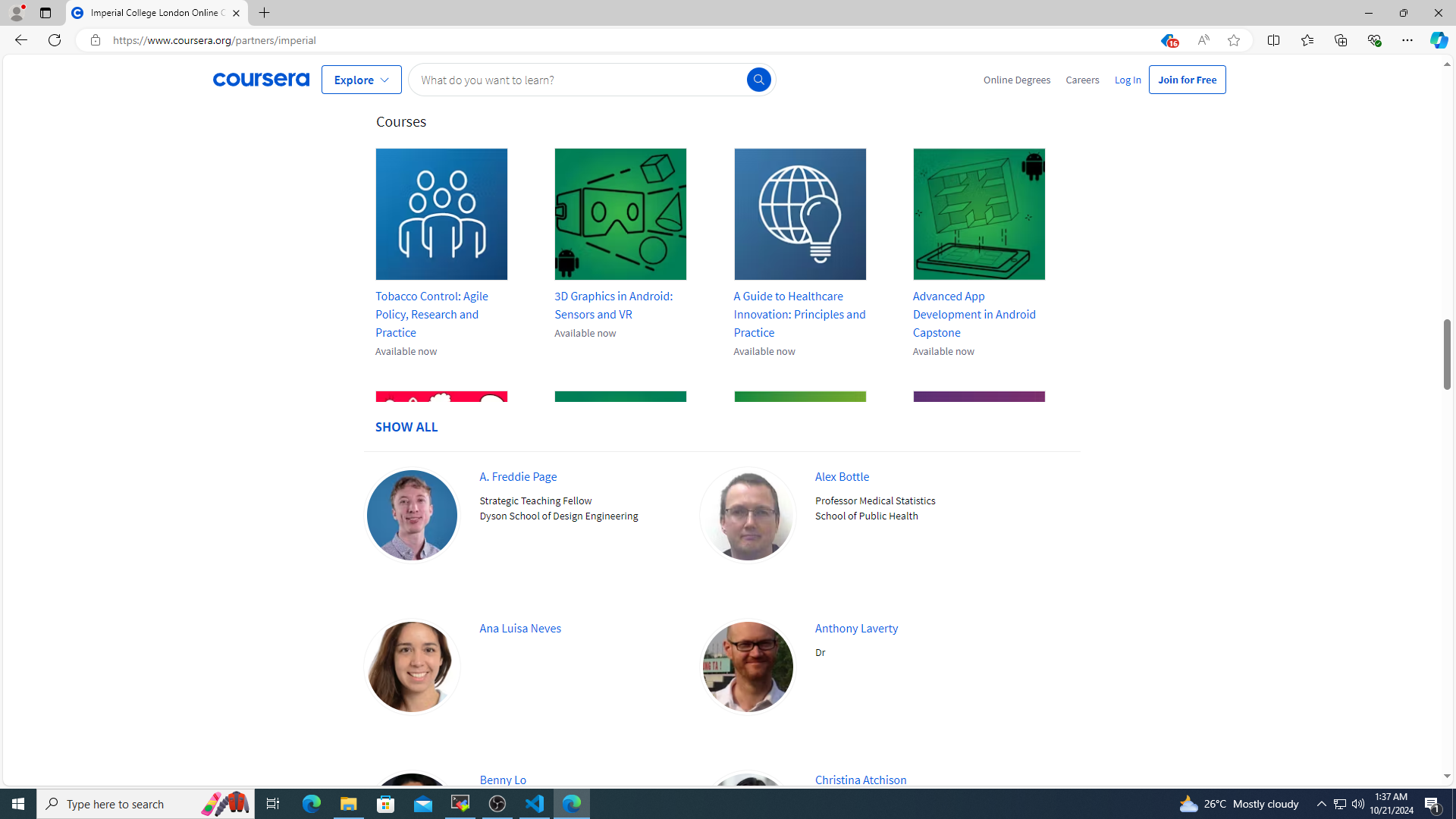1456x819 pixels.
Task: Open volume control
Action: coord(1358,804)
